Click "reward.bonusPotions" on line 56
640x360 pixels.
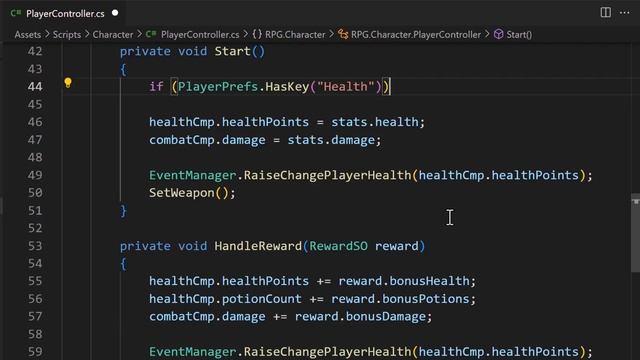pos(400,299)
